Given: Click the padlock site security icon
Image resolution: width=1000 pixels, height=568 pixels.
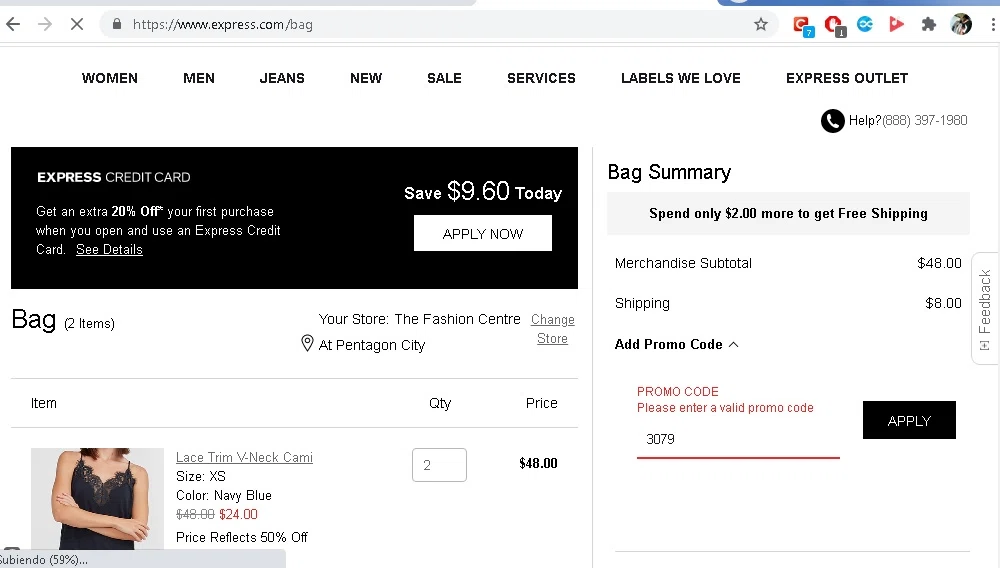Looking at the screenshot, I should point(117,25).
